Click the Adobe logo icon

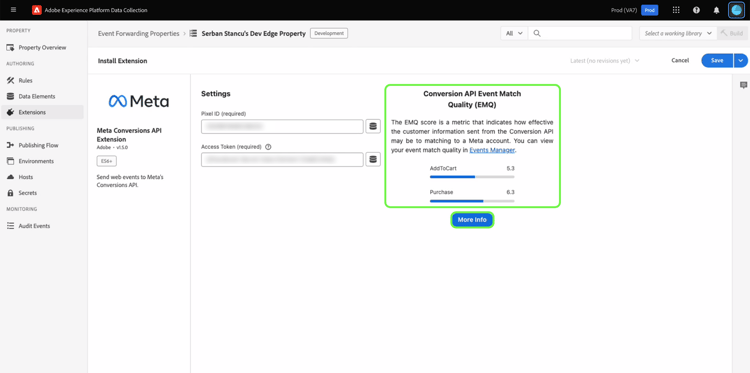tap(37, 10)
